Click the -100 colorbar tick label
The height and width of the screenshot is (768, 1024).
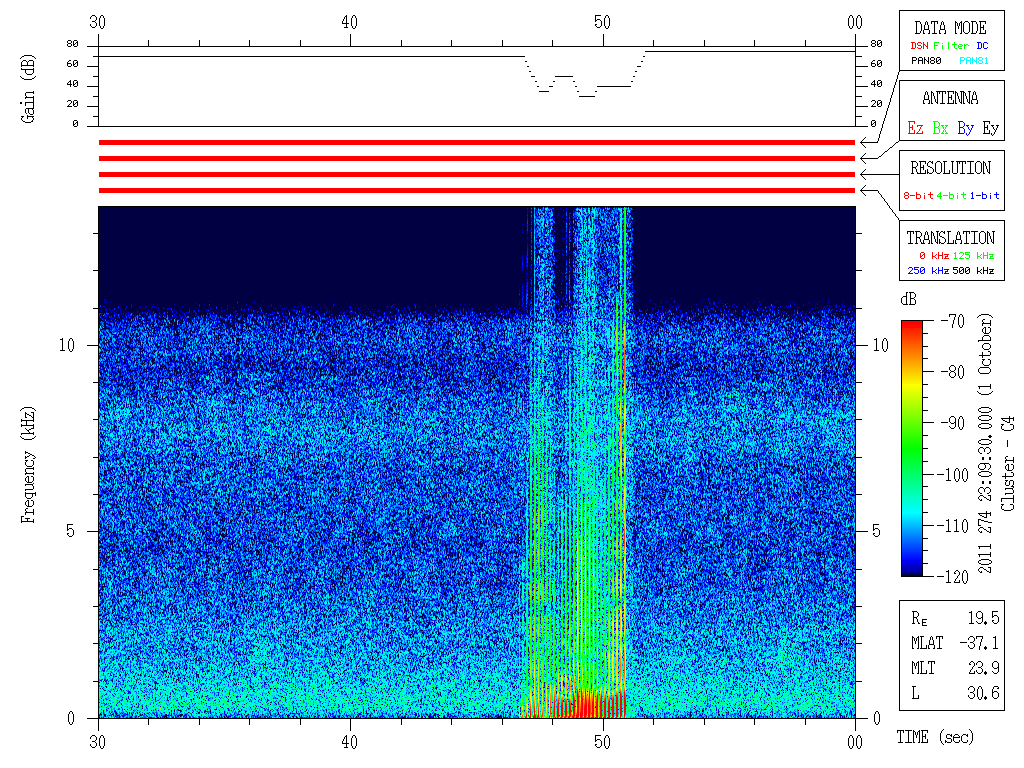[954, 475]
